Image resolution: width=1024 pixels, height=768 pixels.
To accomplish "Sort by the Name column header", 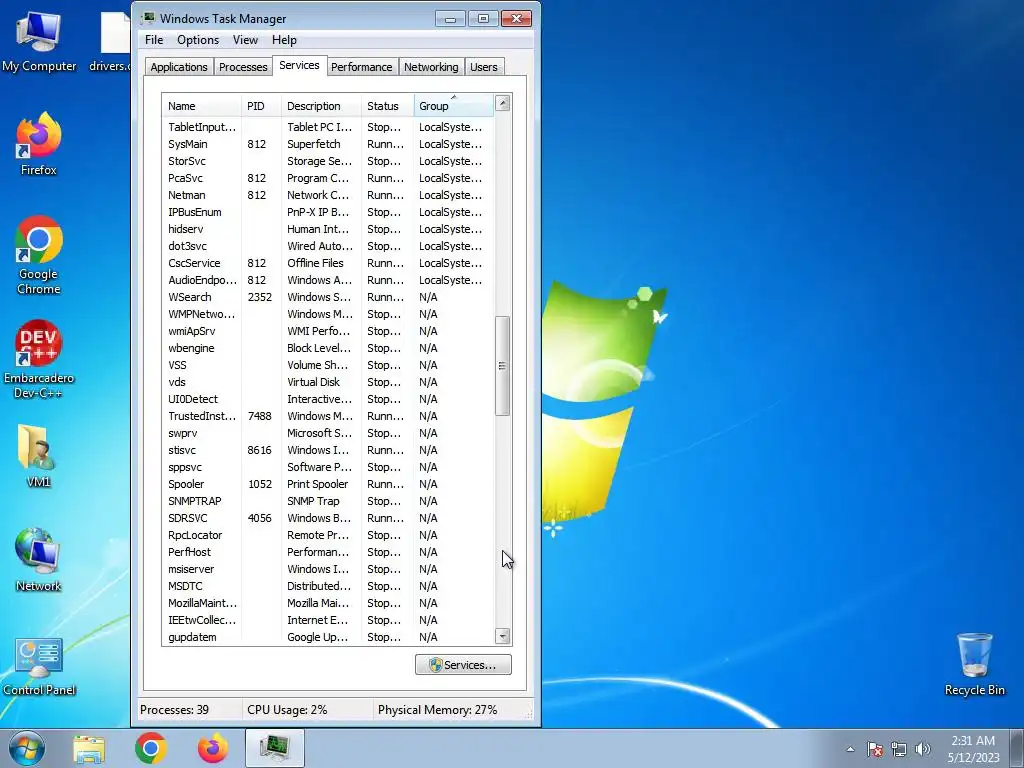I will pos(201,106).
